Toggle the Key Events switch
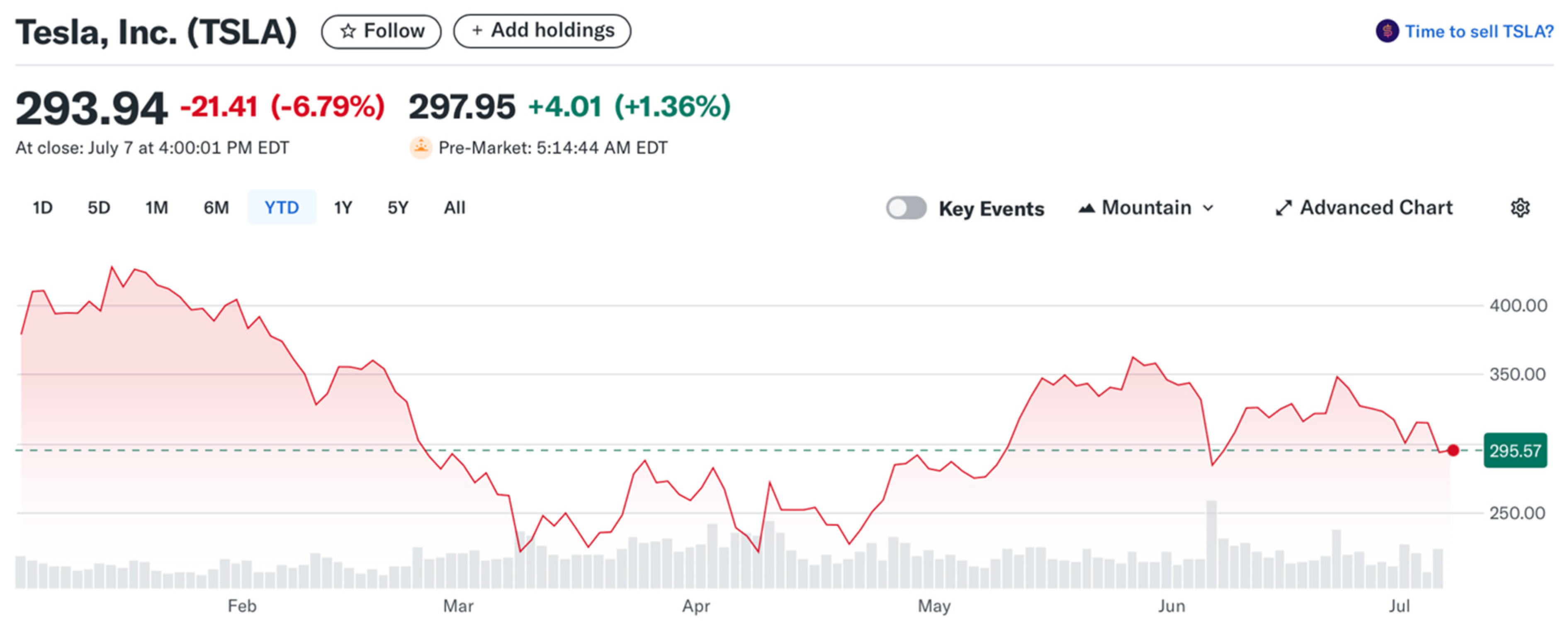1568x627 pixels. (906, 208)
